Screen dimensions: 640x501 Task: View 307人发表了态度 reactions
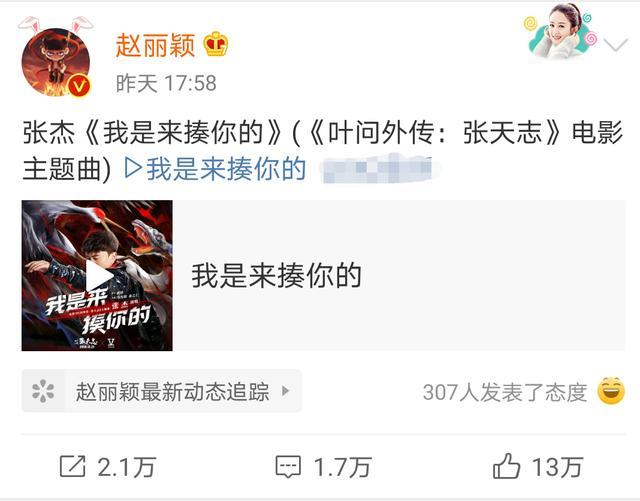[x=505, y=392]
